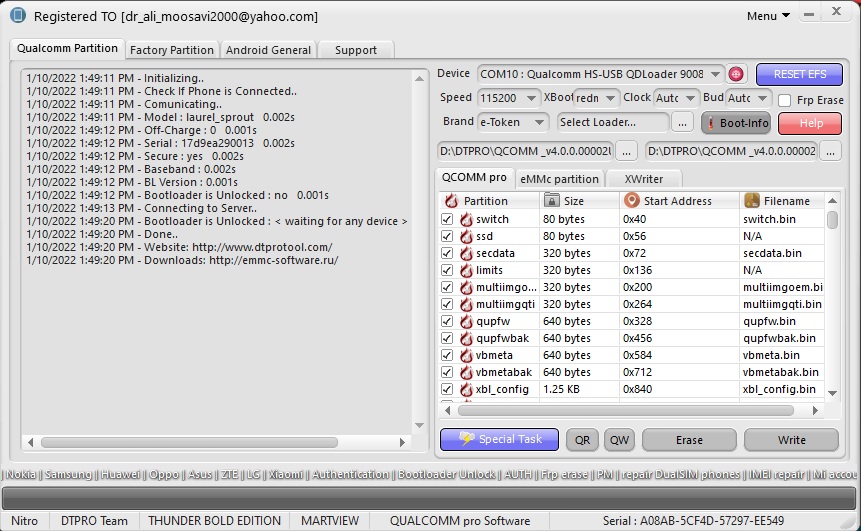Screen dimensions: 861x531
Task: Click the red target icon beside Device dropdown
Action: pos(736,74)
